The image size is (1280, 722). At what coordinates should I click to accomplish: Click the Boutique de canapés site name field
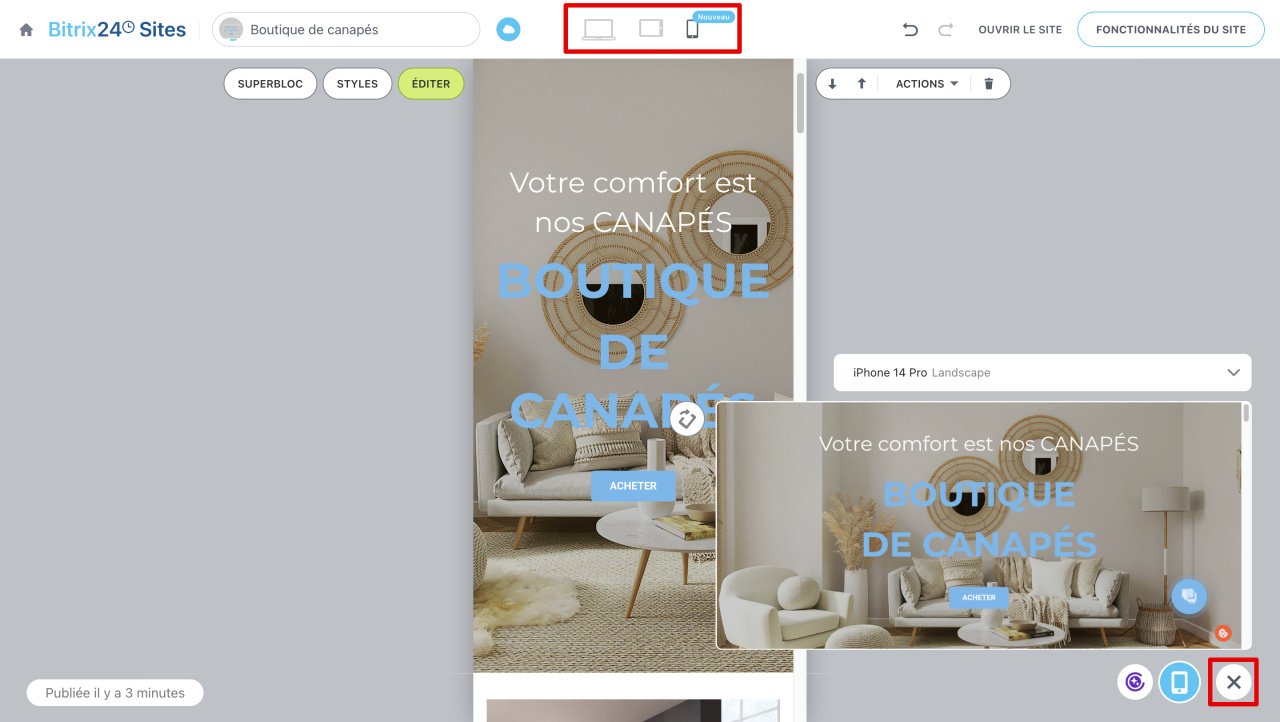(x=346, y=30)
